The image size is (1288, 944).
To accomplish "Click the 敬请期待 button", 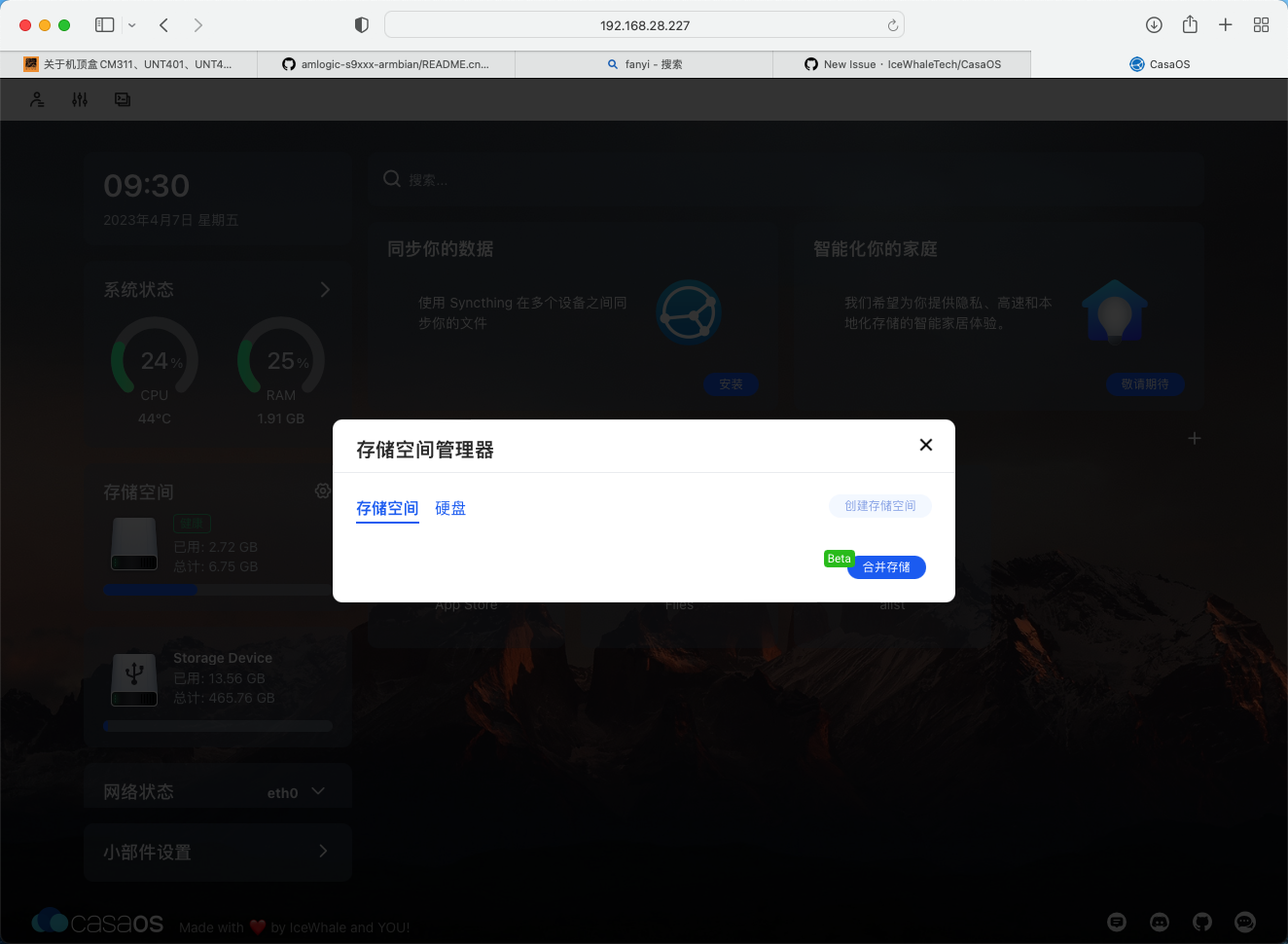I will click(1145, 384).
